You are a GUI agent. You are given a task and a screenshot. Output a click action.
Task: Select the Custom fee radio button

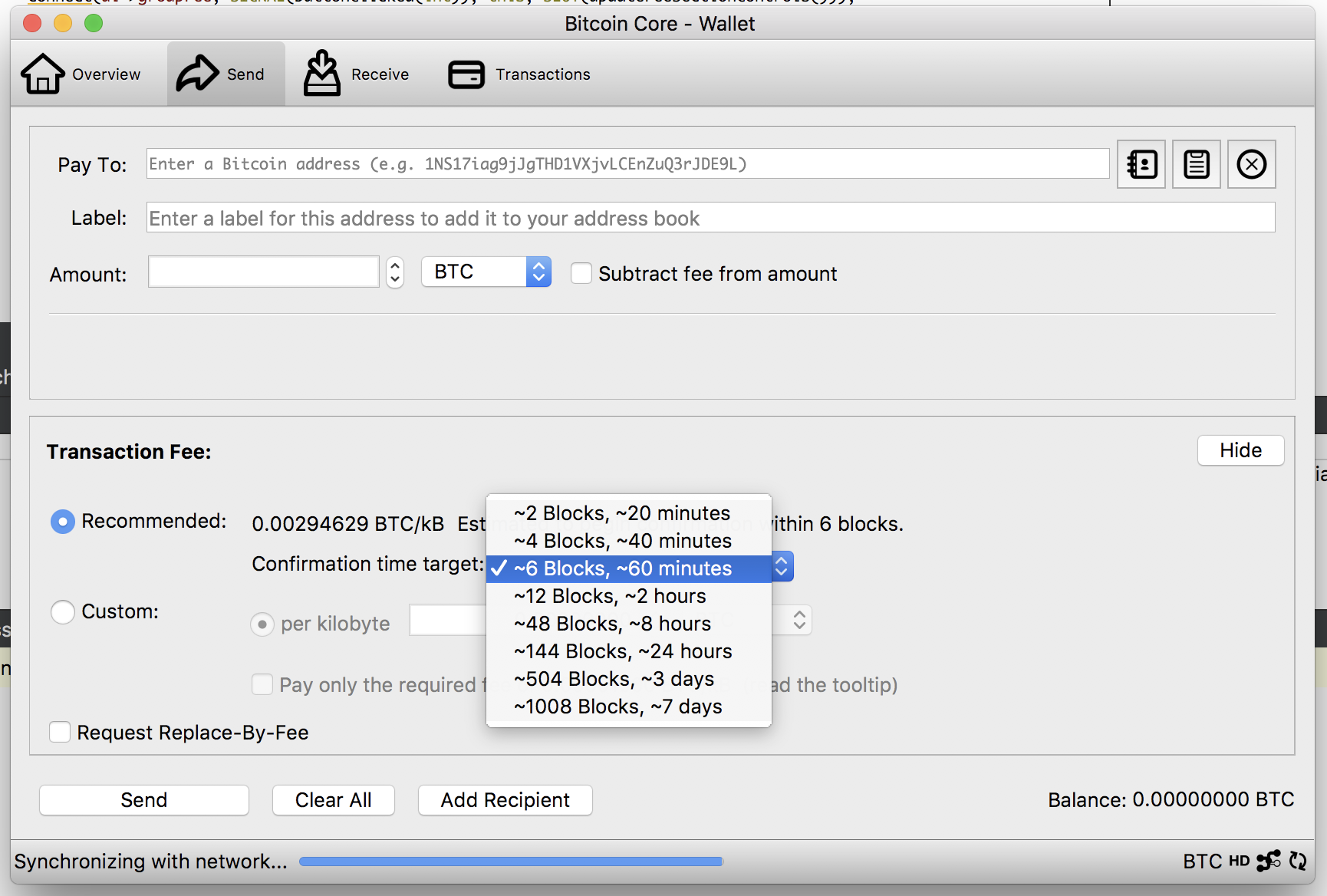63,612
